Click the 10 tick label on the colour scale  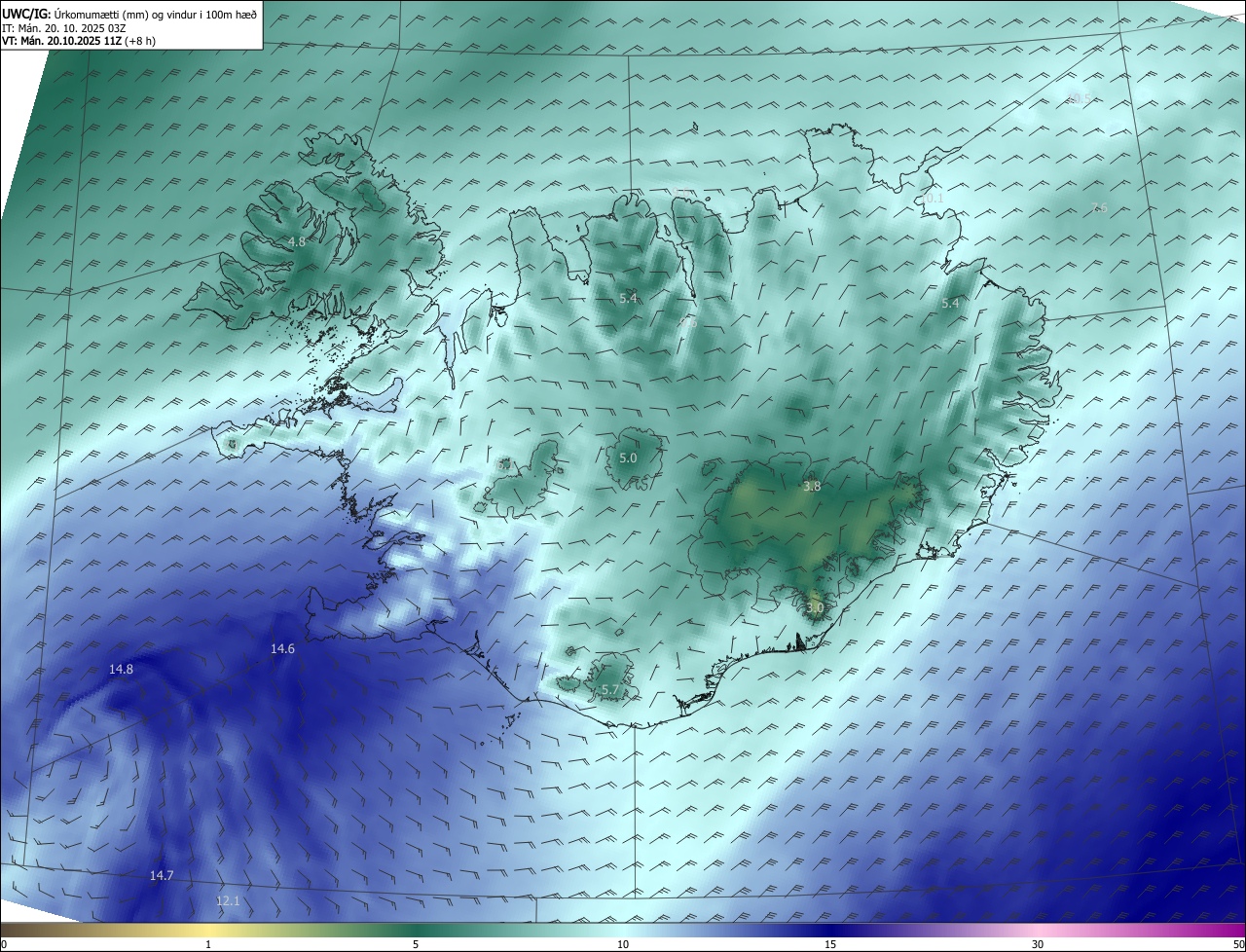623,944
